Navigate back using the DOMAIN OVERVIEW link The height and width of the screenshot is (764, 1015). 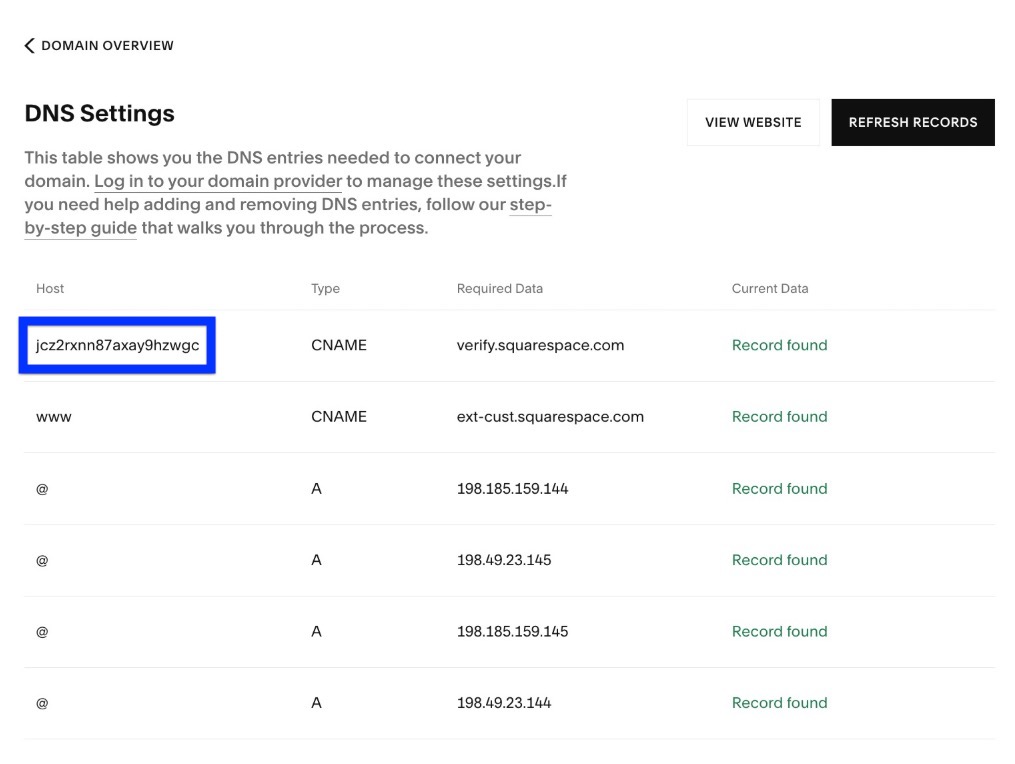click(x=108, y=45)
